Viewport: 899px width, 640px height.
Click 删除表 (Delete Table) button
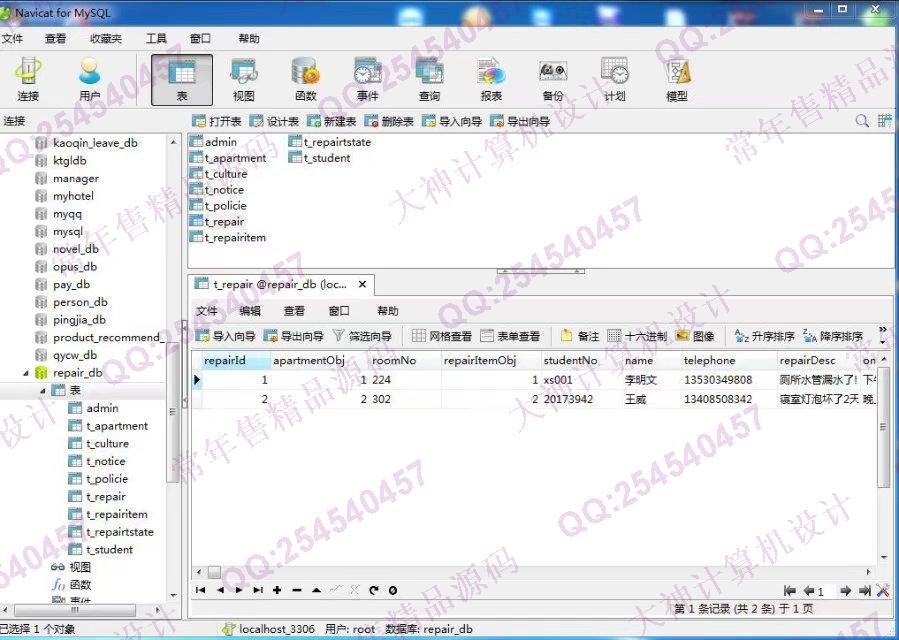(389, 121)
